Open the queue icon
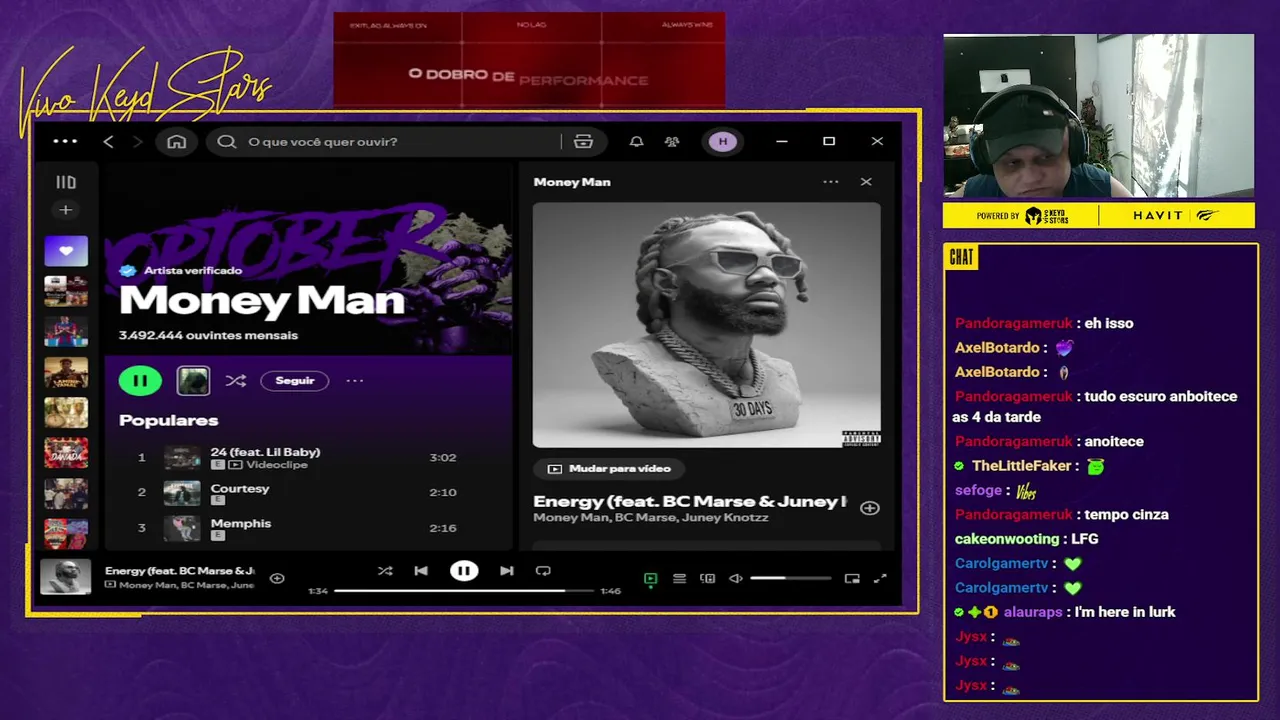Image resolution: width=1280 pixels, height=720 pixels. (x=679, y=578)
